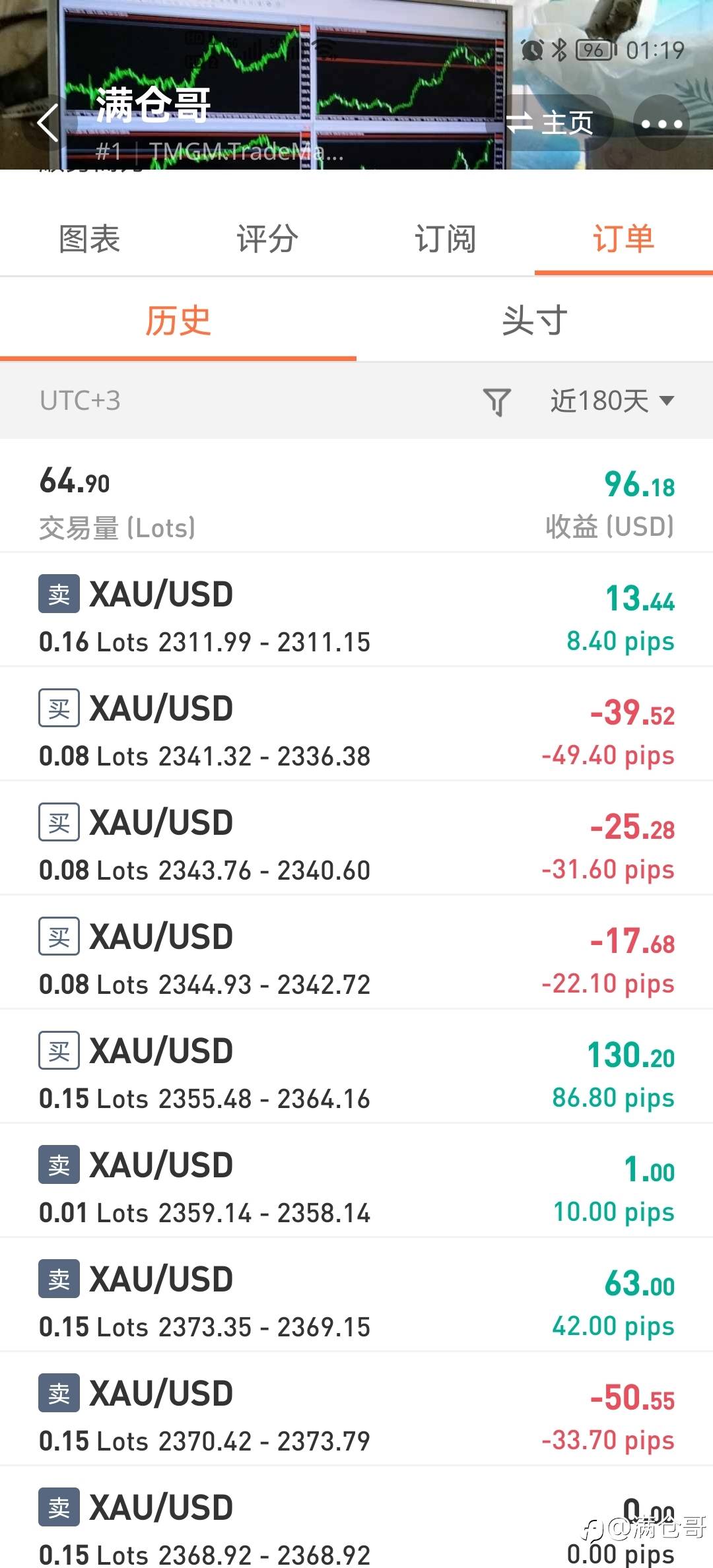Open the sell order with -50.55 loss

click(356, 1409)
